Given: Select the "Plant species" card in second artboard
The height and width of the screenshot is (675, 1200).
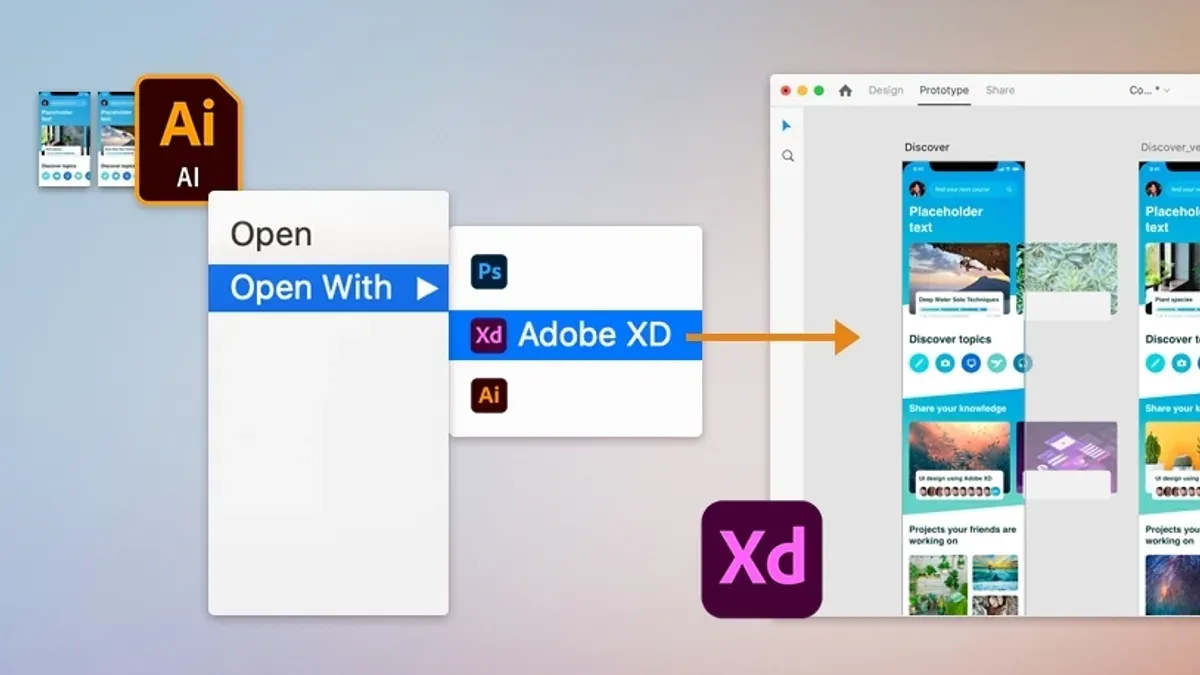Looking at the screenshot, I should click(1172, 279).
